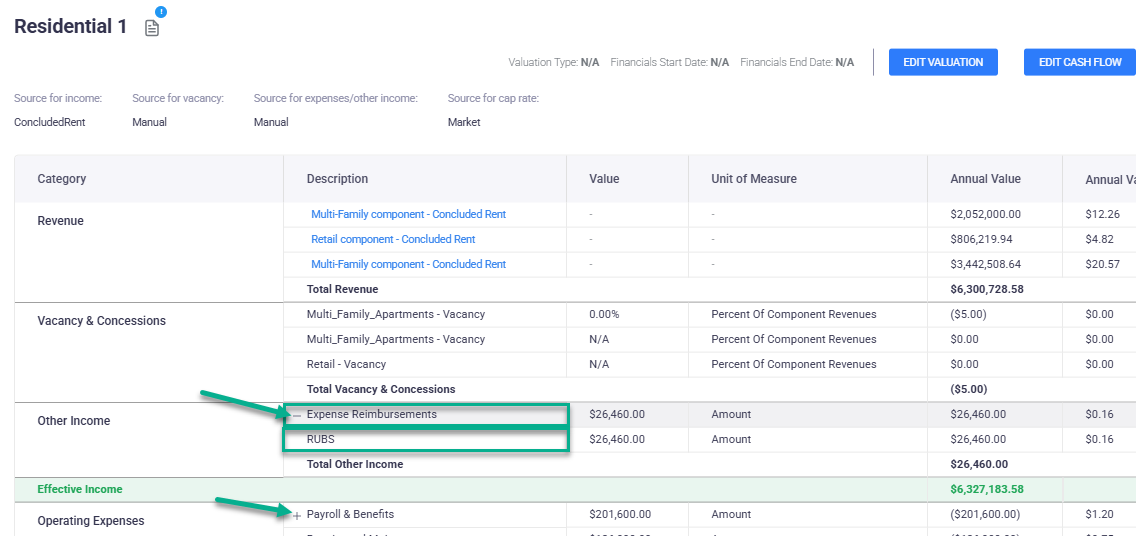Click the blue alert badge above the document icon
The image size is (1136, 549).
pos(161,12)
